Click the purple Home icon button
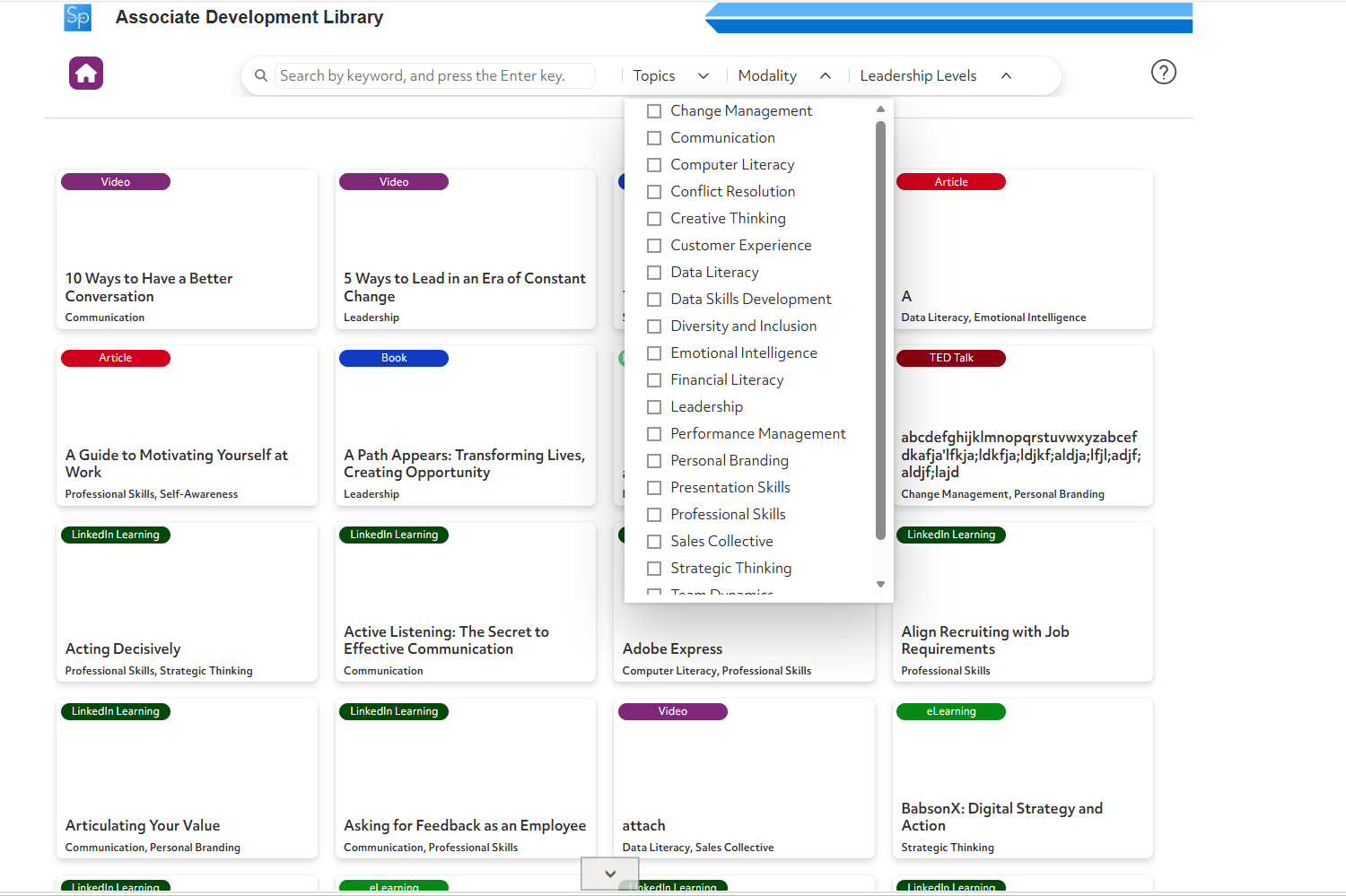The width and height of the screenshot is (1346, 896). 86,73
